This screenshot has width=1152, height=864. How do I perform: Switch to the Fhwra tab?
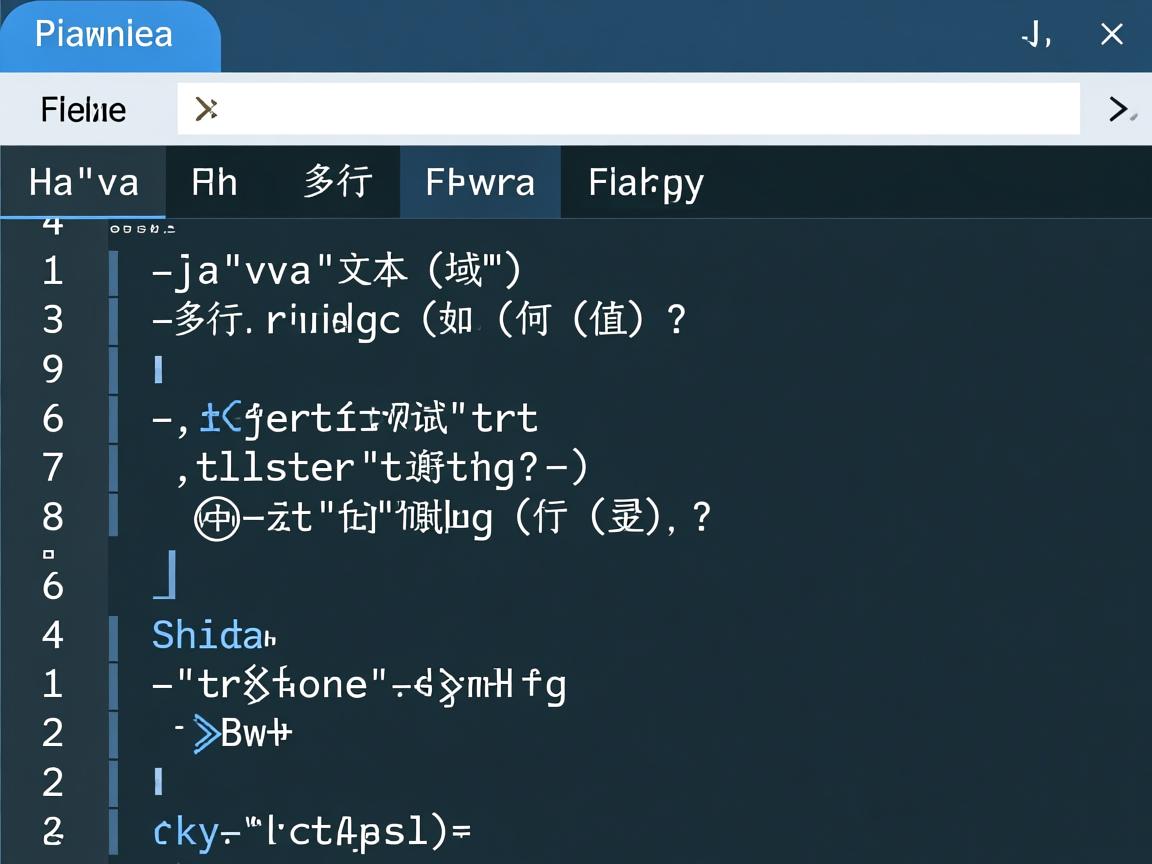click(480, 183)
